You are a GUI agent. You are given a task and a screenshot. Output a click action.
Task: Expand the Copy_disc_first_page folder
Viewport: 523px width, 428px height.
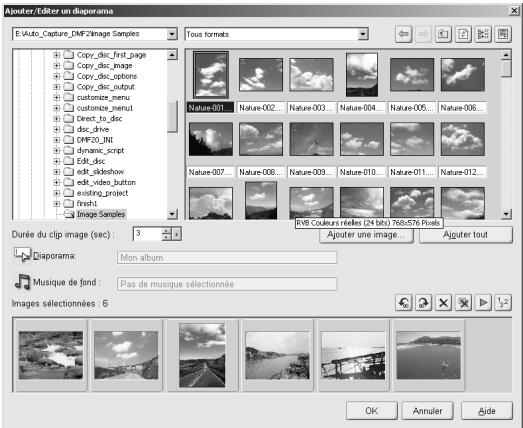click(x=57, y=55)
